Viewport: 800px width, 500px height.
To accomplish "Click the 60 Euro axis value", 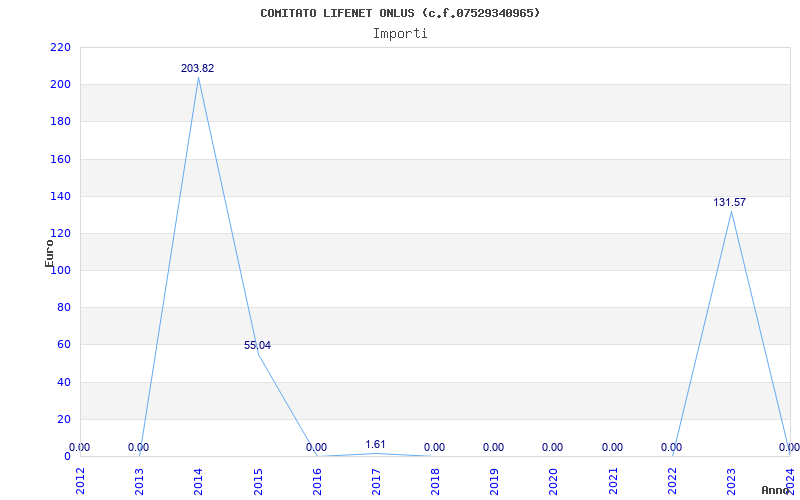I will tap(63, 345).
